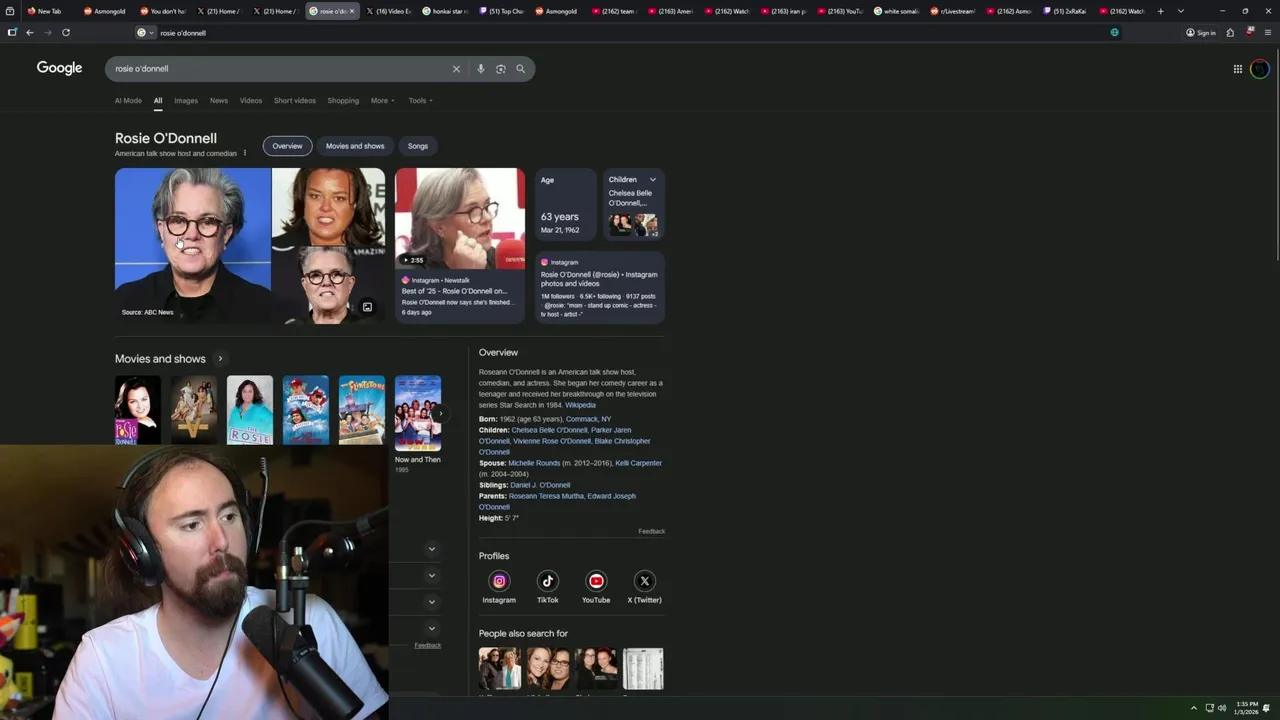Open the large Rosie O'Donnell ABC News photo

[193, 245]
